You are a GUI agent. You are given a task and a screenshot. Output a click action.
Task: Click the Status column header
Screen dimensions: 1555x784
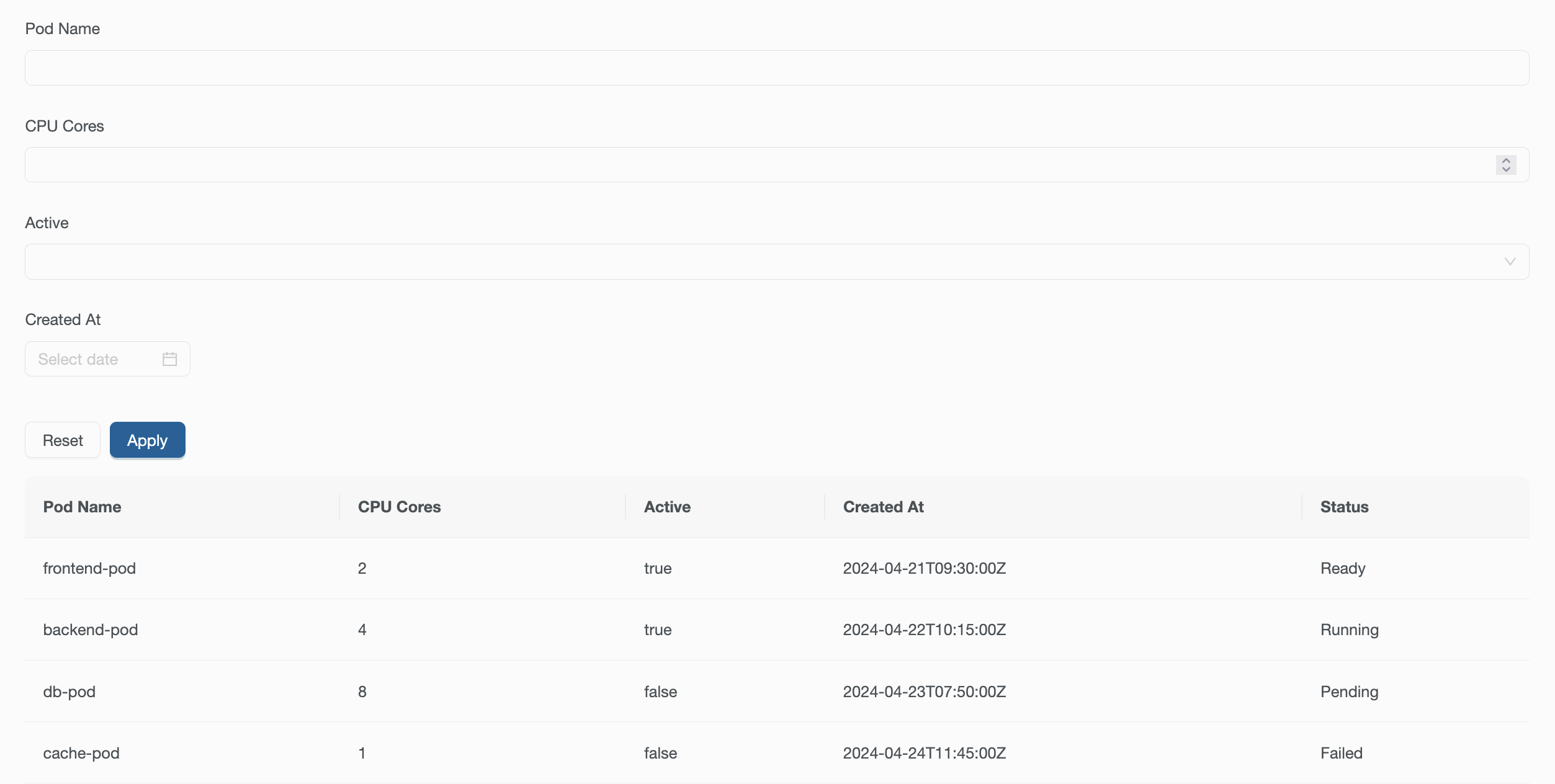(1344, 507)
